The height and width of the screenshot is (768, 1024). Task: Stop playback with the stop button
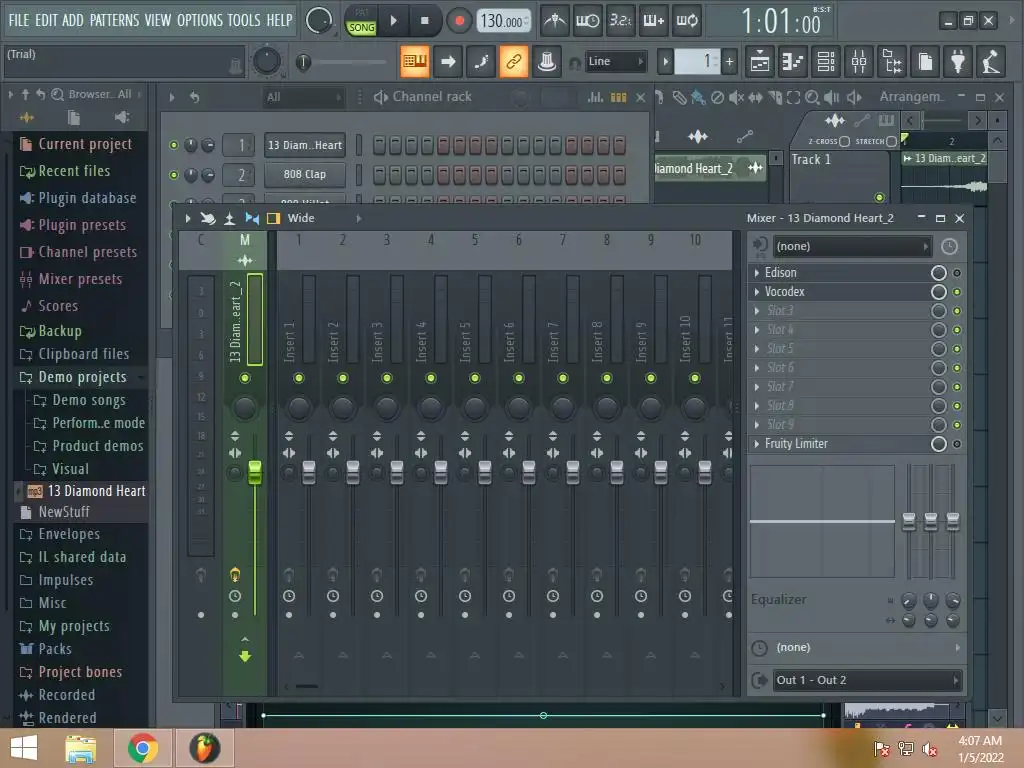coord(424,21)
